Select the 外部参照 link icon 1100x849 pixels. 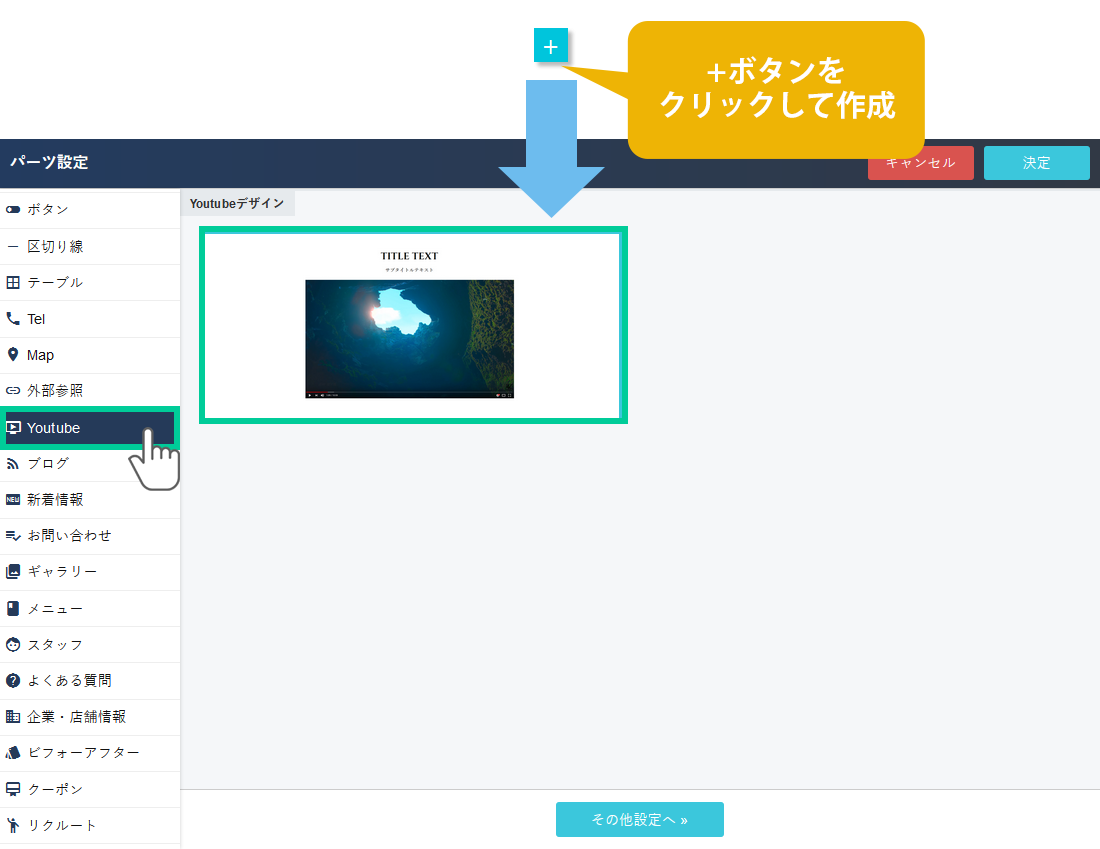pyautogui.click(x=13, y=391)
